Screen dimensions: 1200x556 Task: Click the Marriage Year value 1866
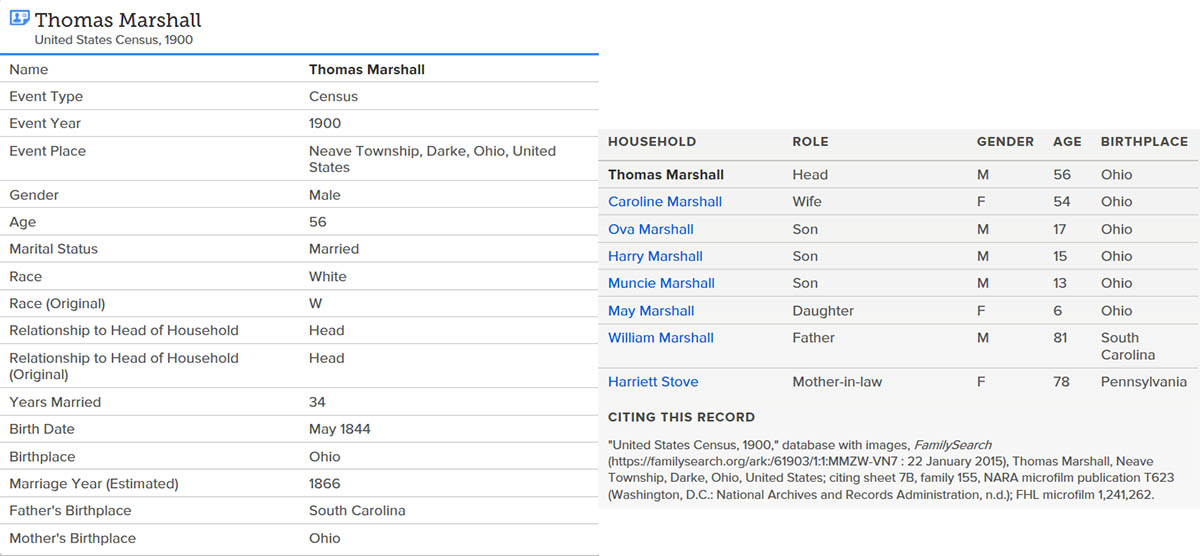pyautogui.click(x=325, y=484)
